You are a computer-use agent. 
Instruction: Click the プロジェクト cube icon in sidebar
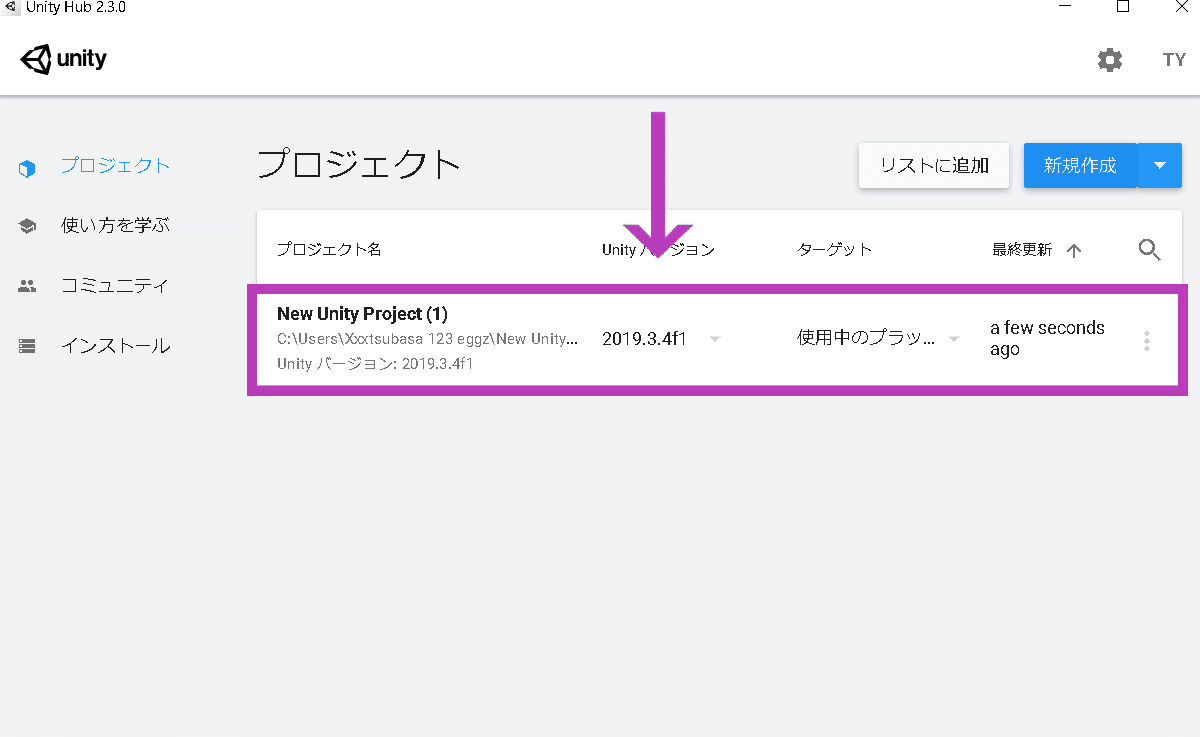(27, 168)
